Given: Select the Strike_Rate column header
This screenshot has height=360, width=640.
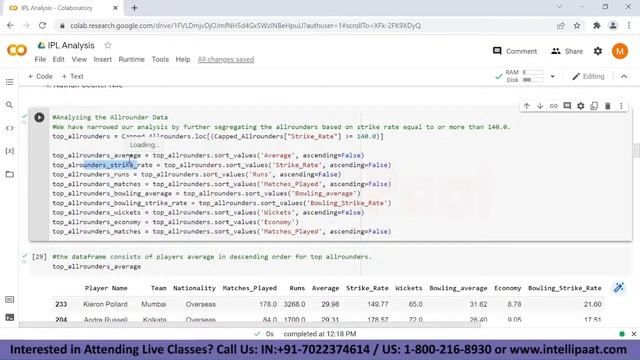Looking at the screenshot, I should [367, 288].
